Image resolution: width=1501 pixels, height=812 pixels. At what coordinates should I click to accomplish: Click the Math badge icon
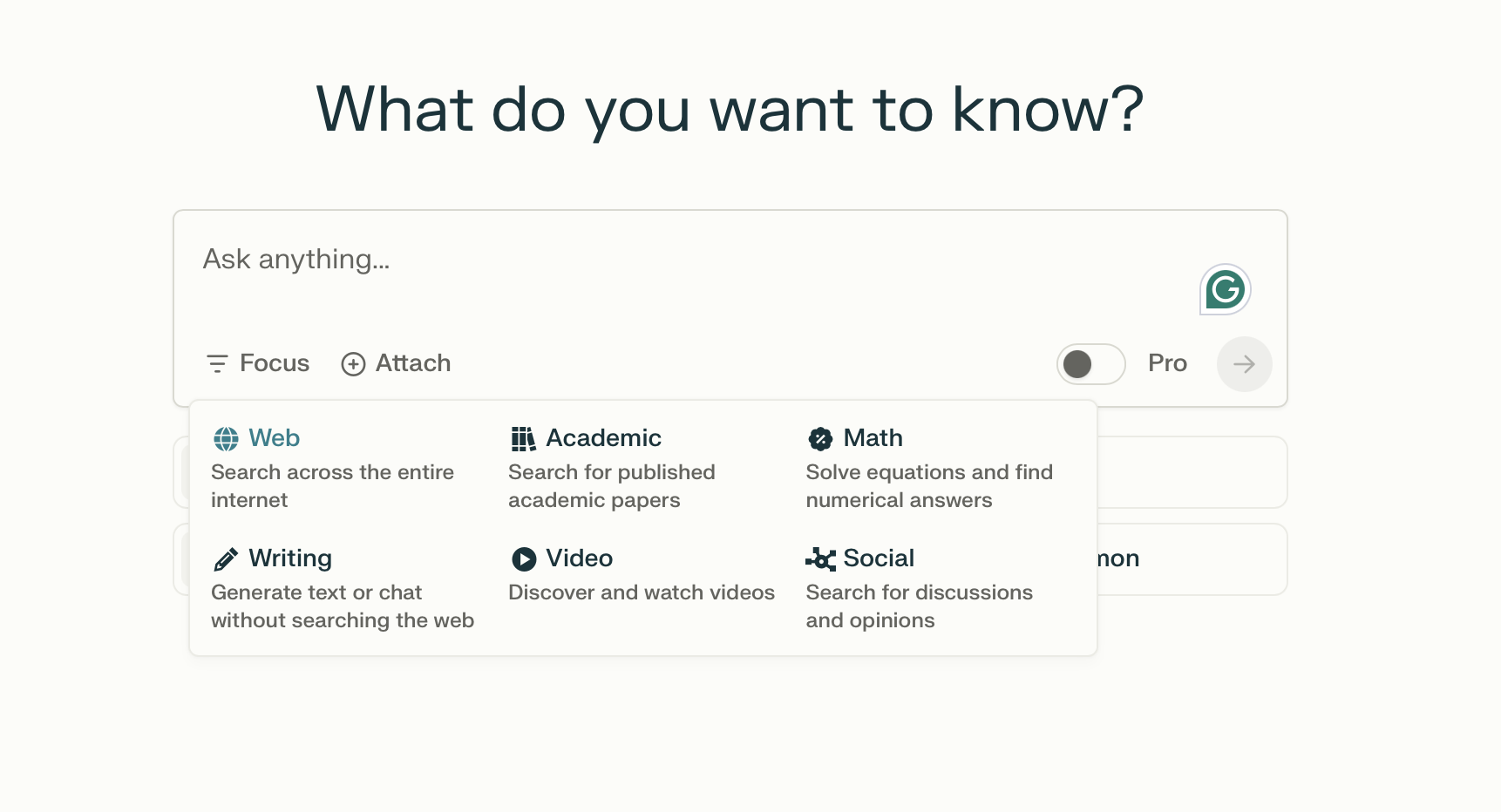pyautogui.click(x=820, y=439)
